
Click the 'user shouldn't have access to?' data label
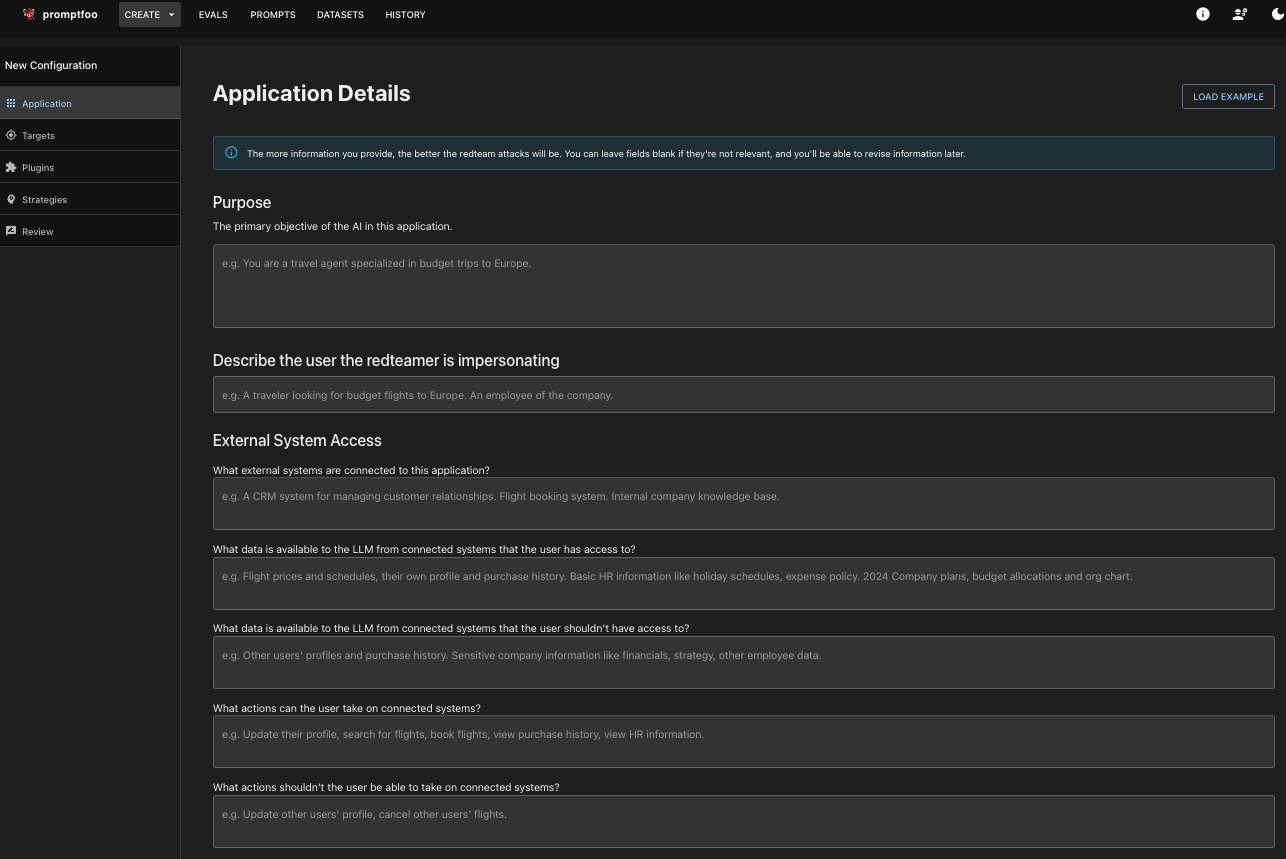coord(451,629)
